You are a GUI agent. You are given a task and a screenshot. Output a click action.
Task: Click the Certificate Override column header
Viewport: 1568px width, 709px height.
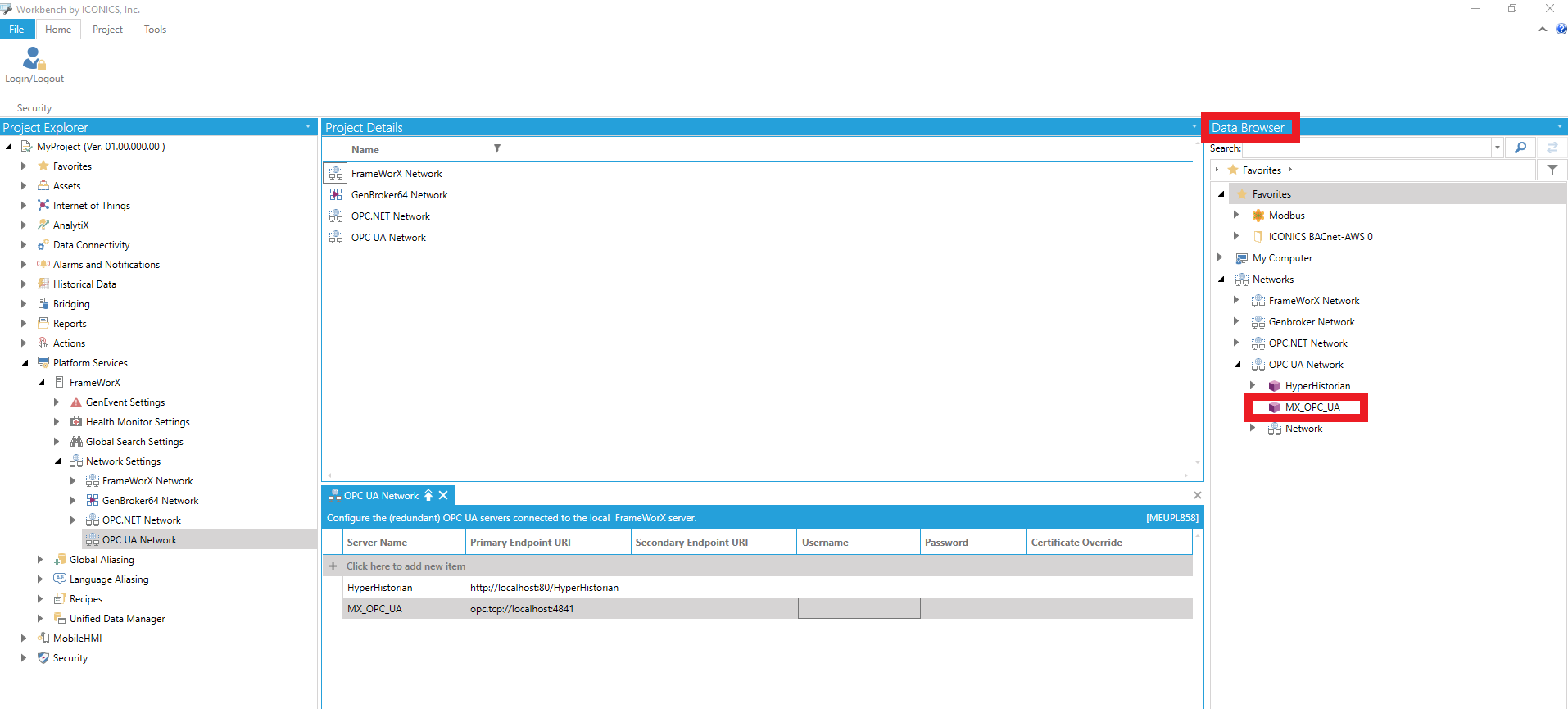[x=1109, y=543]
